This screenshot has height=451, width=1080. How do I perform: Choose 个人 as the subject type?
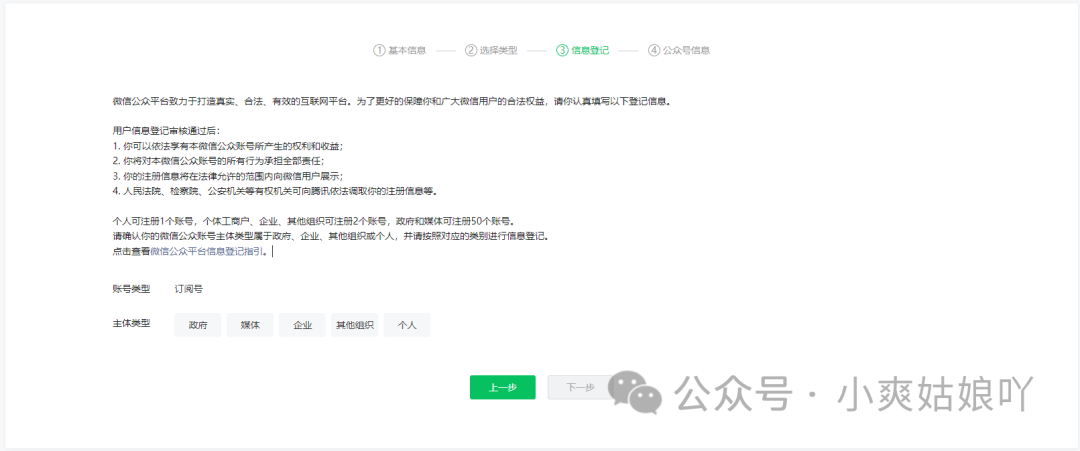407,325
